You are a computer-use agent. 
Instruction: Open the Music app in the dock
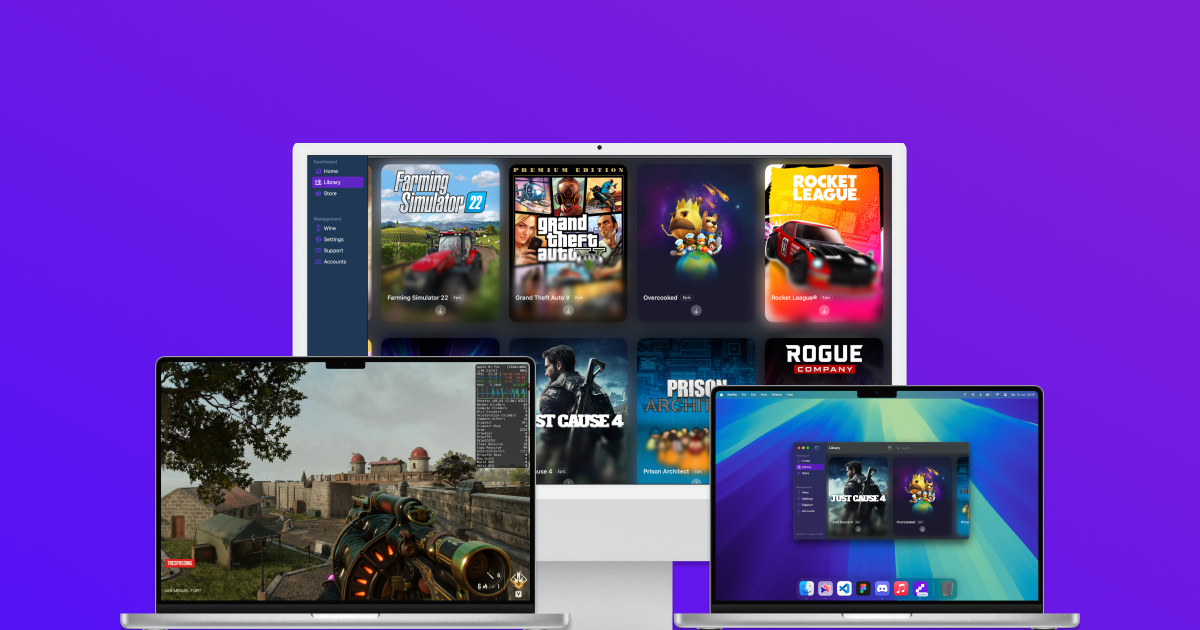(x=900, y=589)
